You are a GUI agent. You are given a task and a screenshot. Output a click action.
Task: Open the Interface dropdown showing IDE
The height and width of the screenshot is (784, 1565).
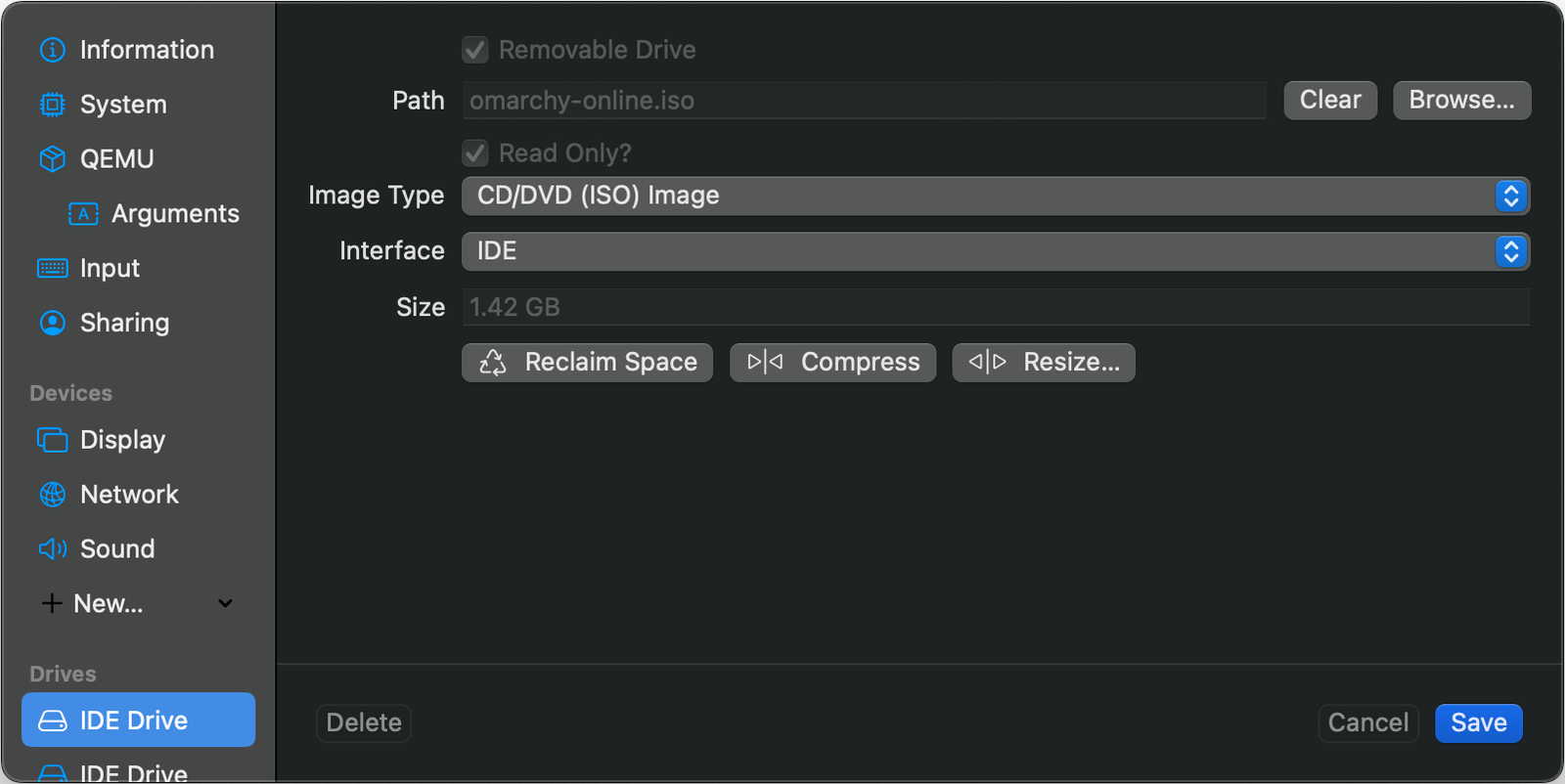(995, 251)
